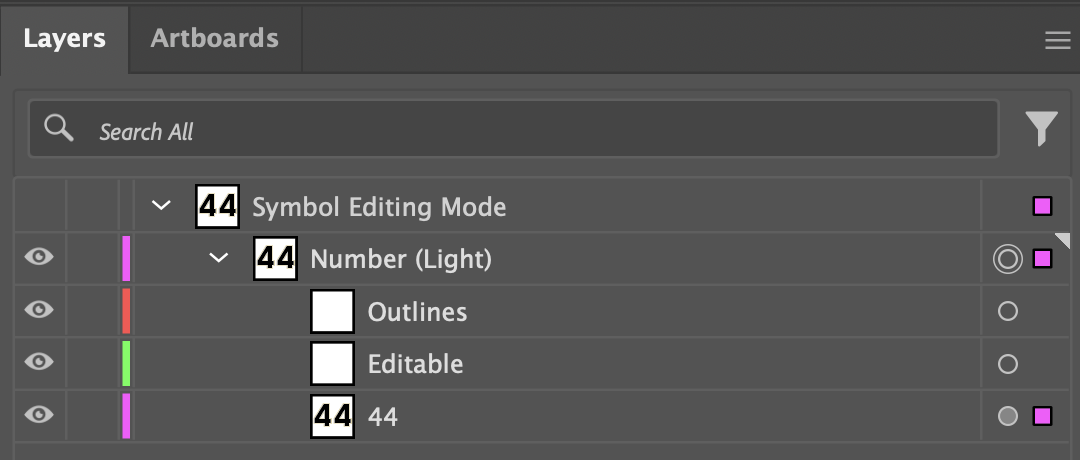Click the Editable layer target circle
Screen dimensions: 1080x460
click(x=1007, y=364)
